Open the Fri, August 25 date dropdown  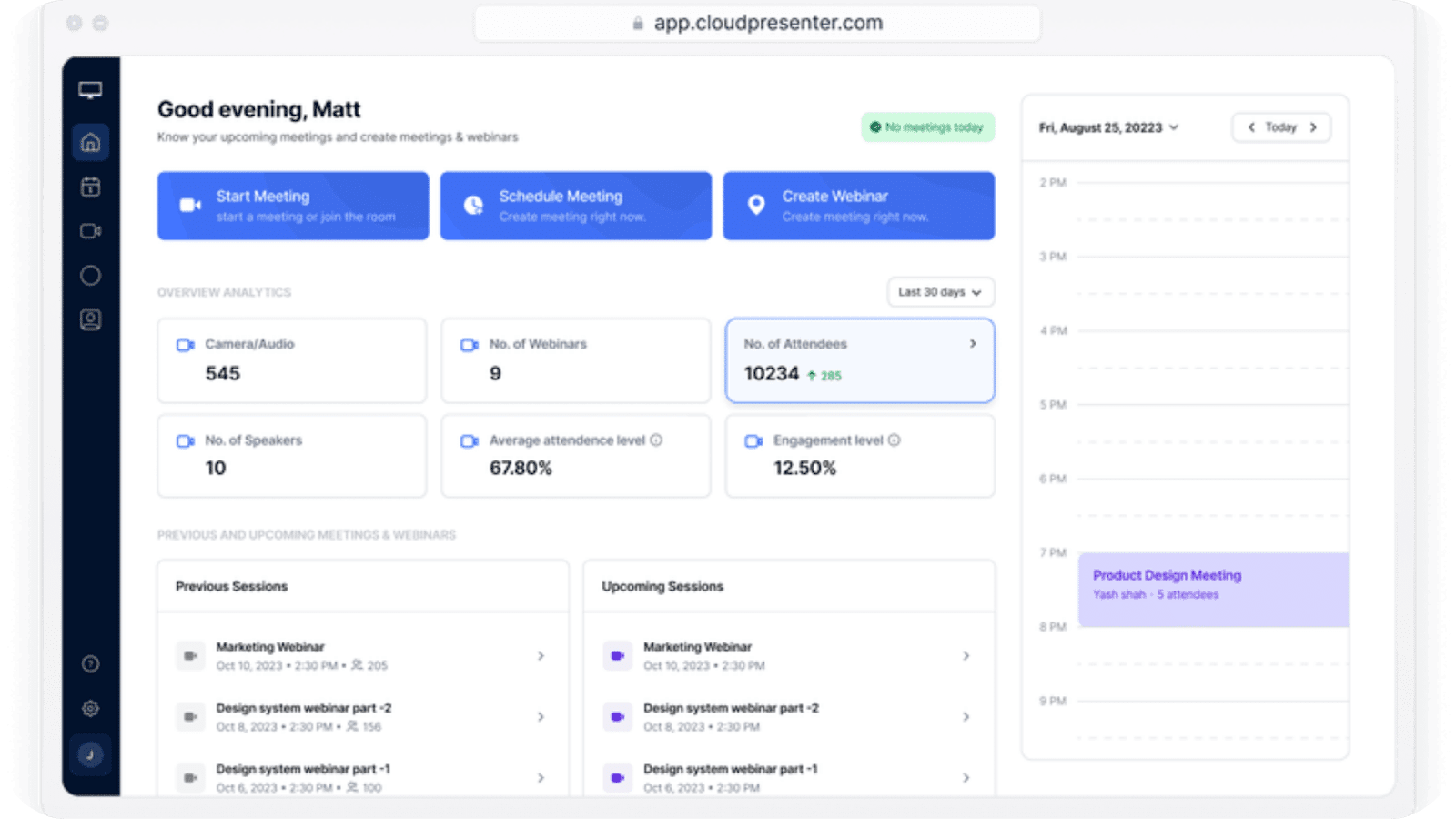(1108, 127)
